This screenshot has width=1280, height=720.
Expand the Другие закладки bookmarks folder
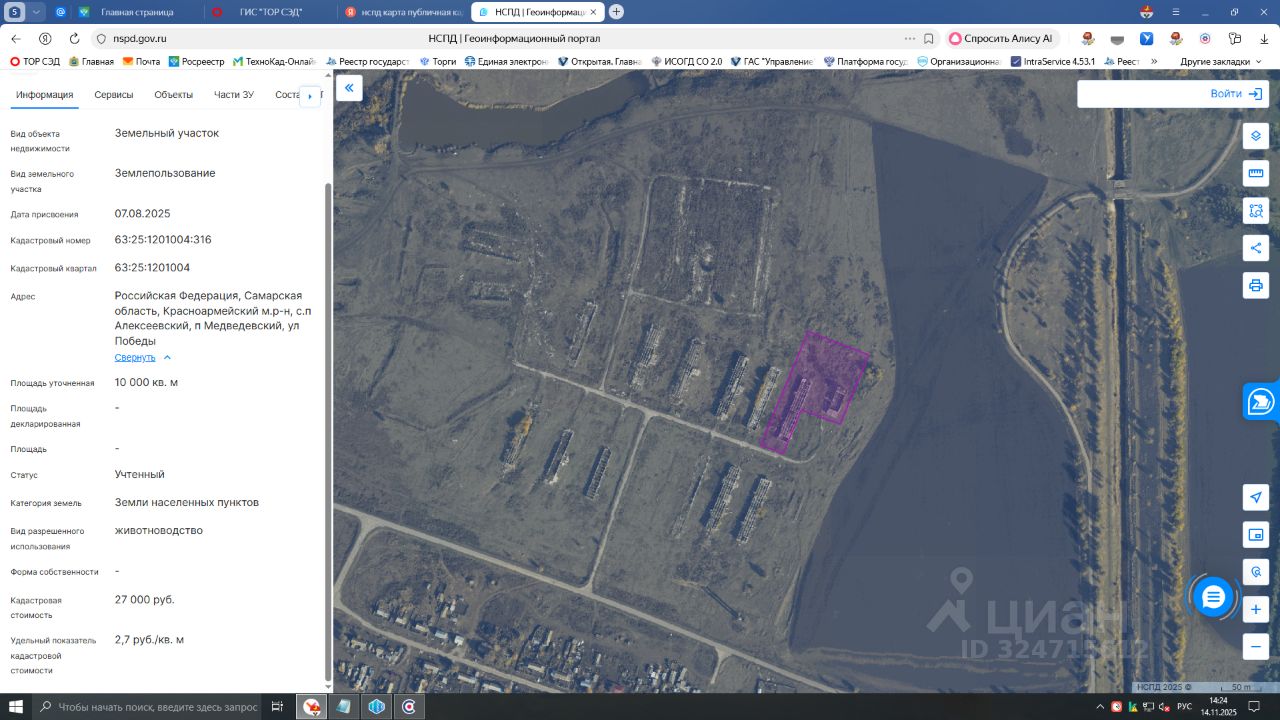[1222, 61]
